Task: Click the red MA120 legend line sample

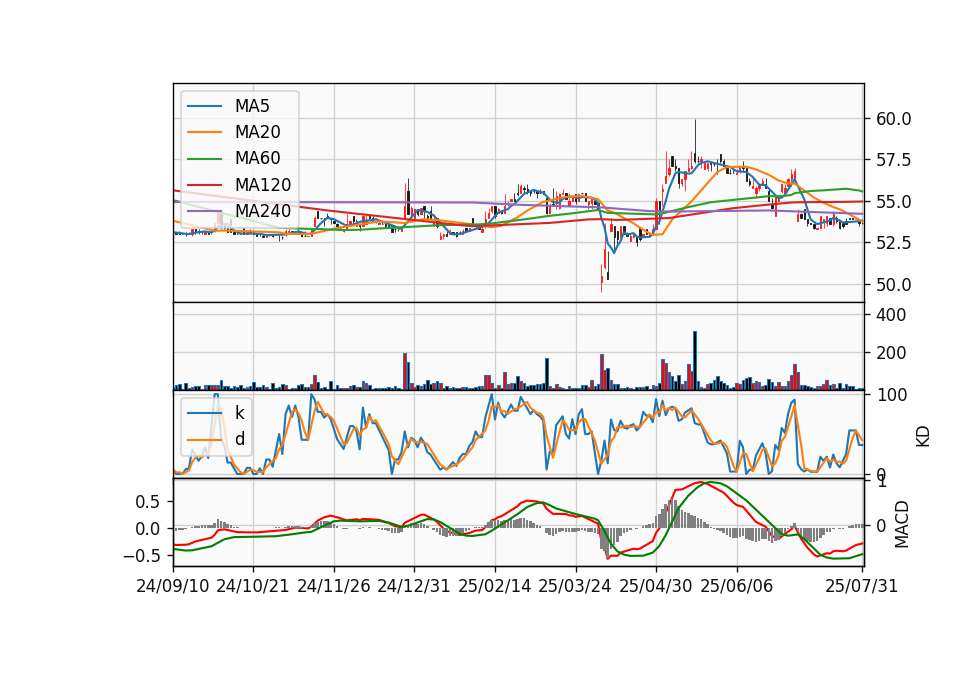Action: [204, 184]
